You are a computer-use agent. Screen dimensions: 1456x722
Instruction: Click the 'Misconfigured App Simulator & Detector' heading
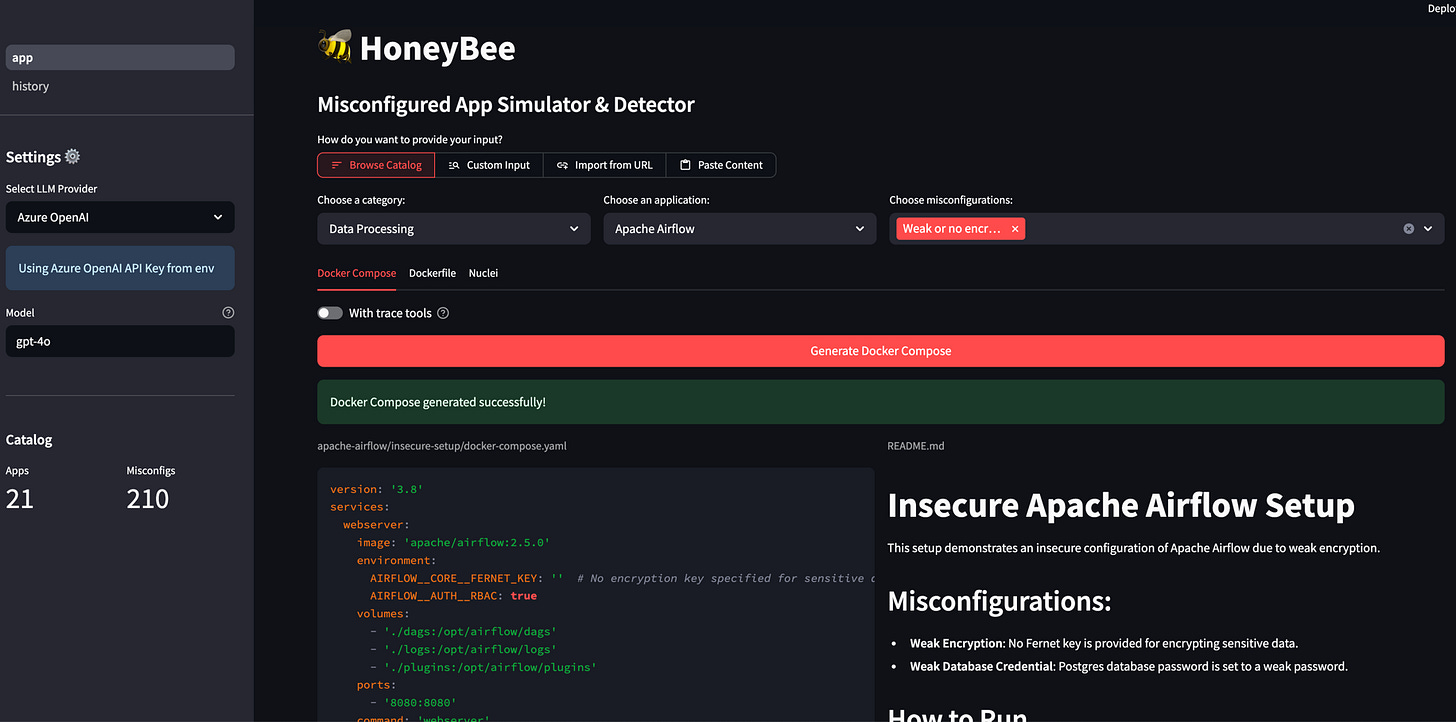coord(506,104)
